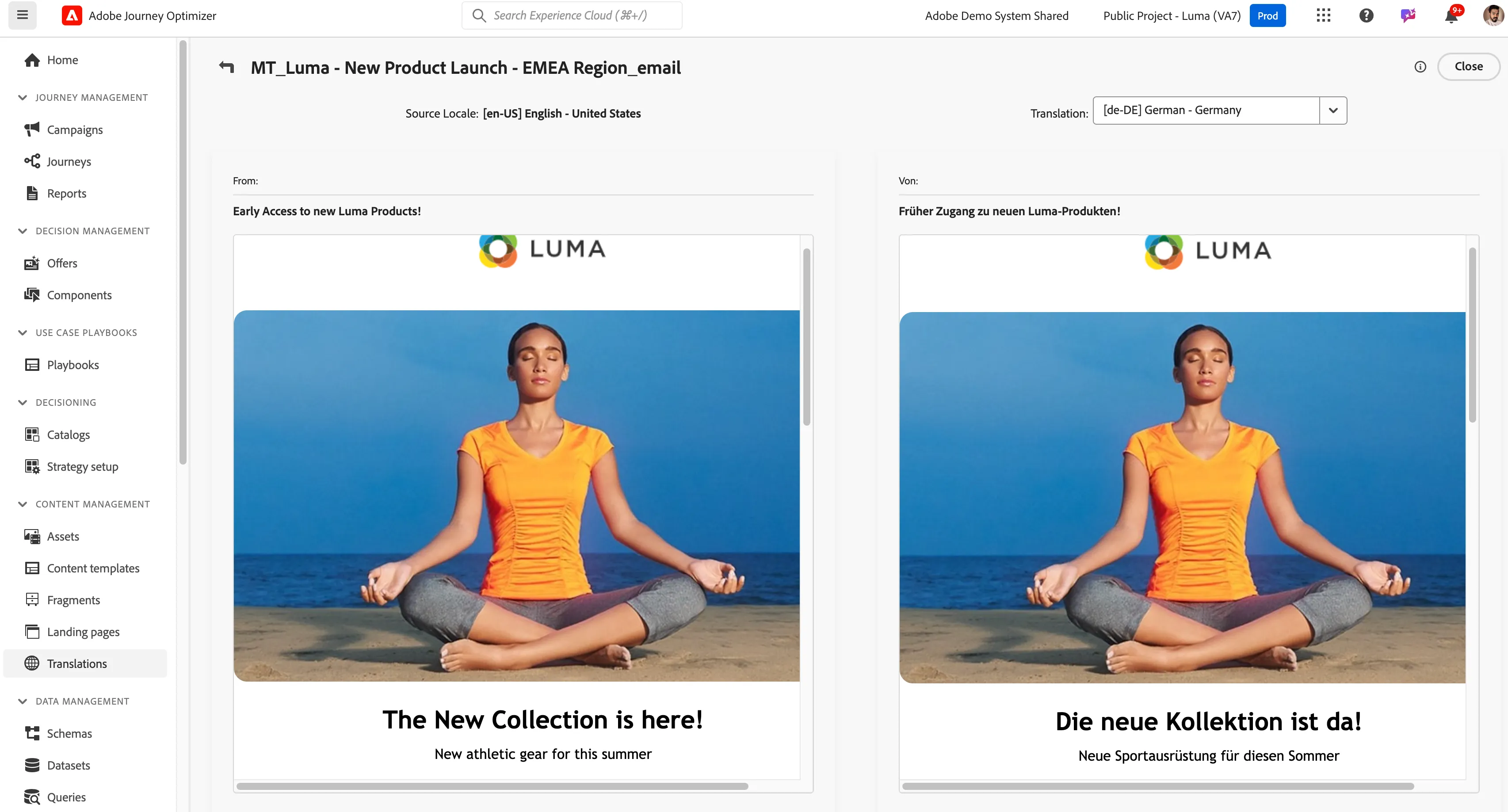This screenshot has width=1508, height=812.
Task: Open the AI assistant chat icon
Action: click(1408, 16)
